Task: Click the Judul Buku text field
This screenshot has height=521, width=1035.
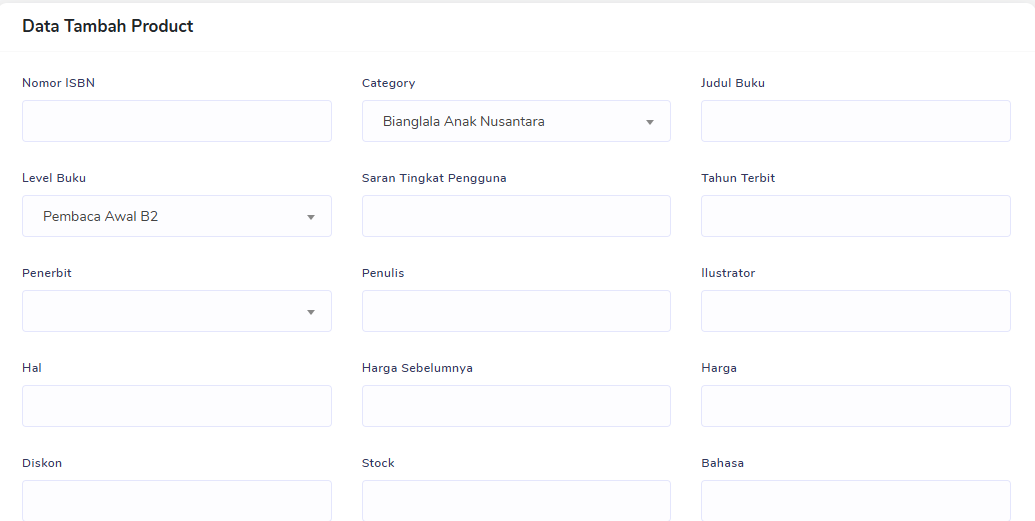Action: [855, 121]
